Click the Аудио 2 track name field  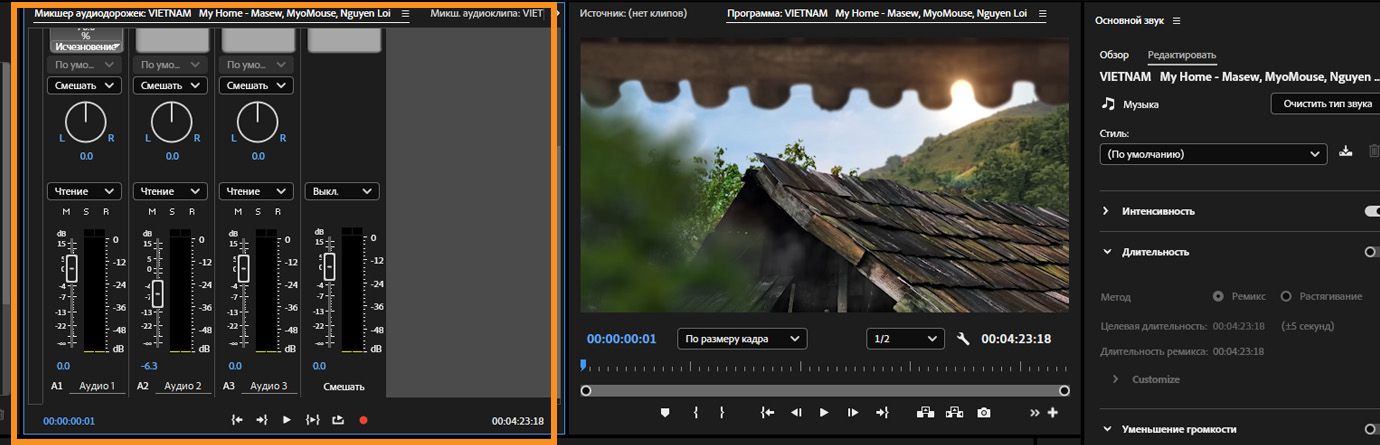coord(183,386)
